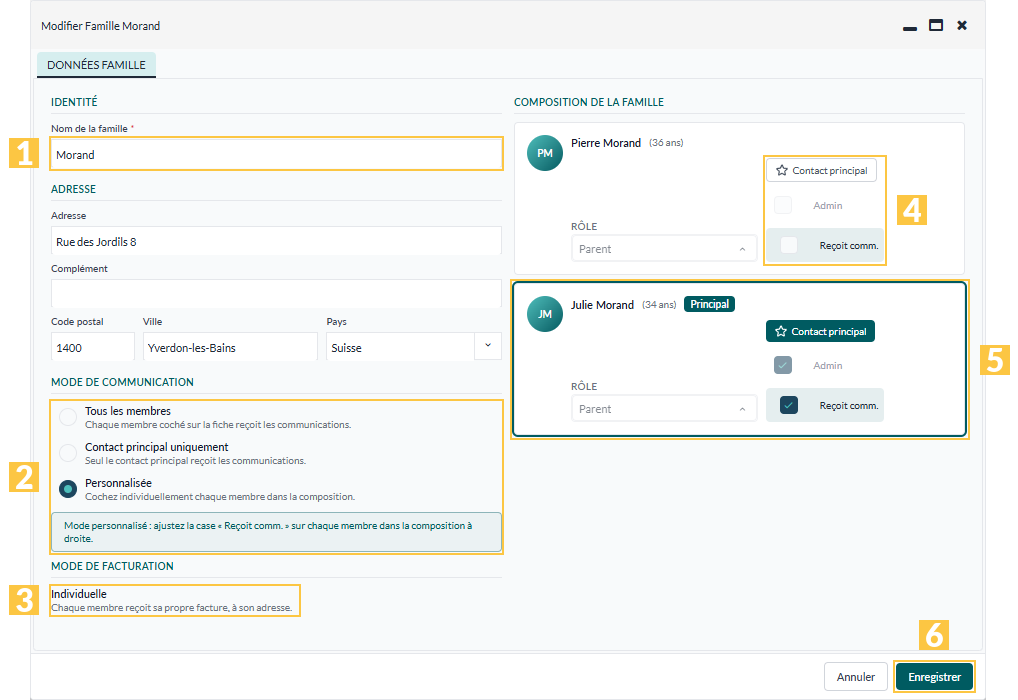This screenshot has width=1018, height=700.
Task: Click the Individuelle billing mode text
Action: 79,594
